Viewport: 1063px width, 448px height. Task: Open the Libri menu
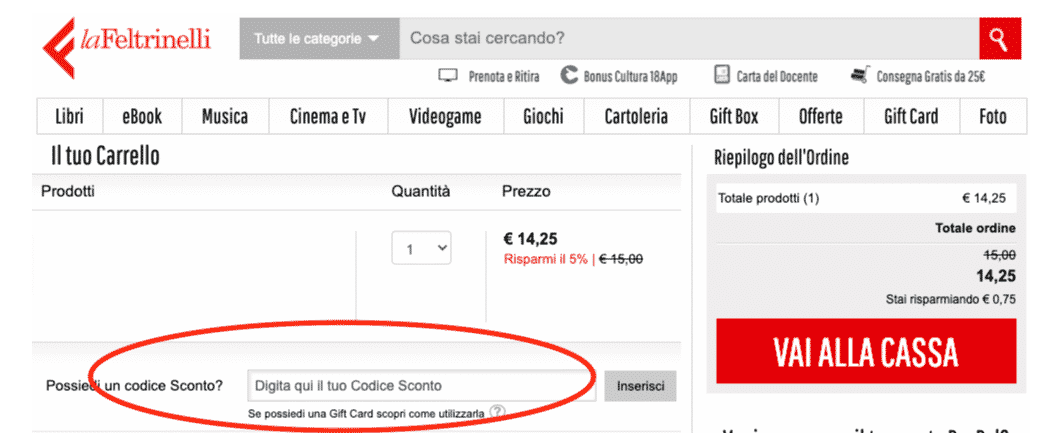tap(69, 117)
